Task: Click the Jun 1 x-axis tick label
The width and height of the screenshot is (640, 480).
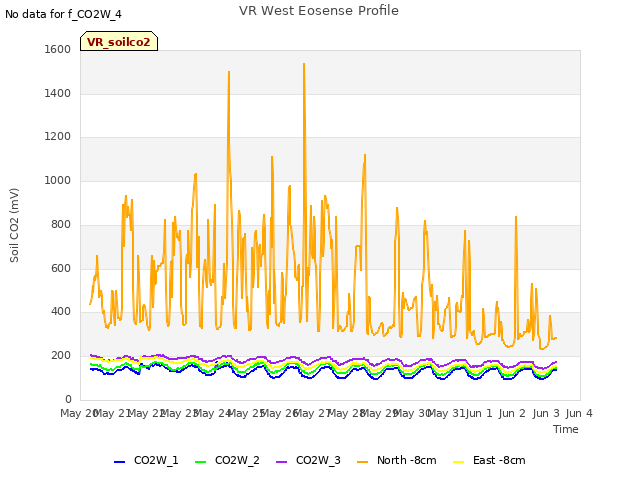Action: (x=479, y=413)
